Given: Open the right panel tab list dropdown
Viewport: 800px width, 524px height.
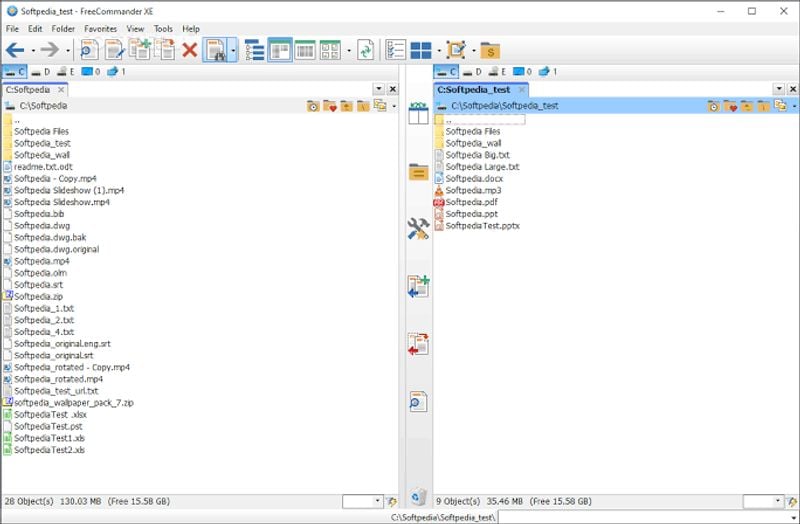Looking at the screenshot, I should coord(779,89).
